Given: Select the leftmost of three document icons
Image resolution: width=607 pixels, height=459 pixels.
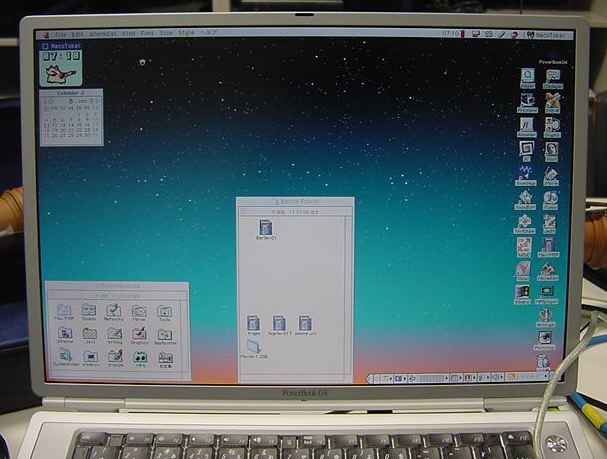Looking at the screenshot, I should click(254, 325).
